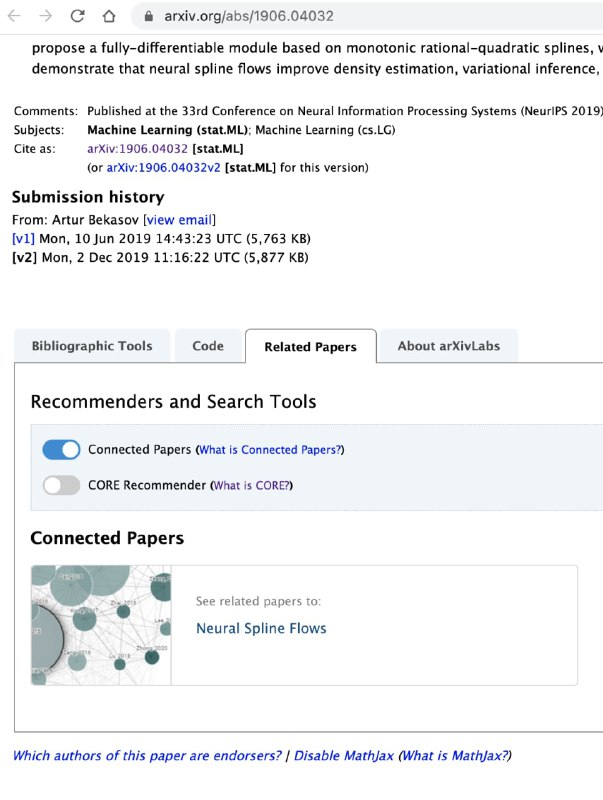The width and height of the screenshot is (603, 800).
Task: Disable the Connected Papers toggle
Action: click(60, 449)
